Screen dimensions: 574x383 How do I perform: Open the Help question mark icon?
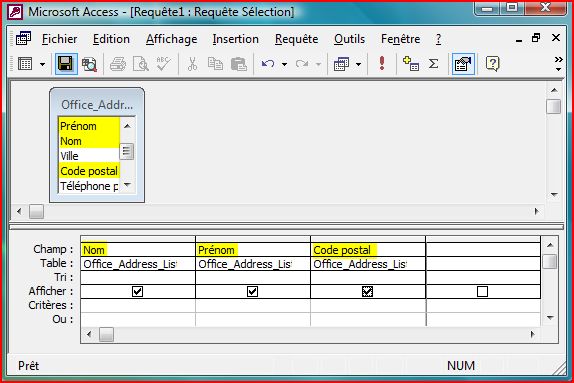tap(492, 64)
